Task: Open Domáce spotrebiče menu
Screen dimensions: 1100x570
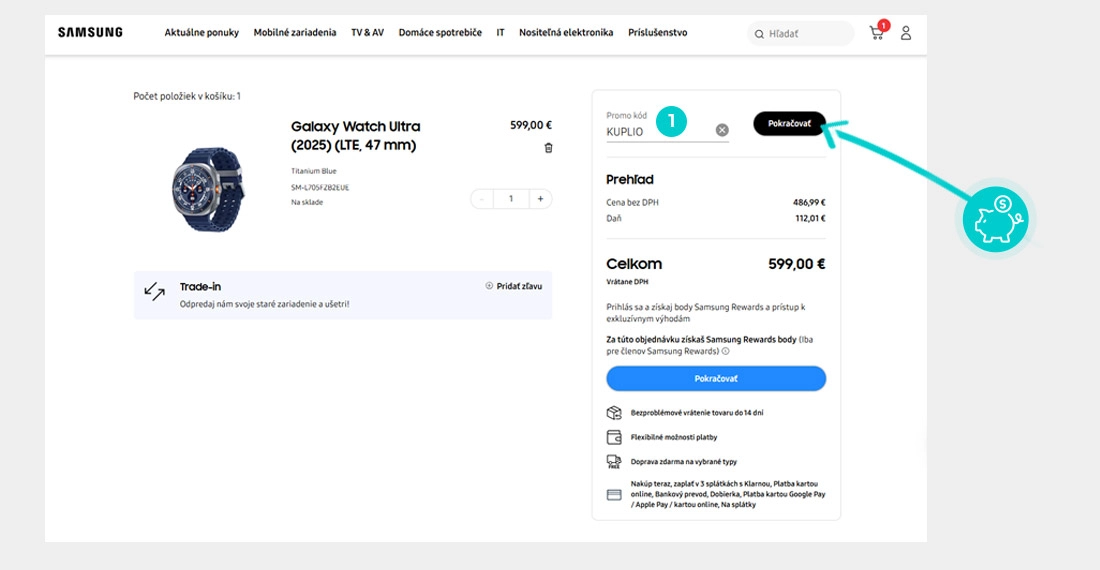Action: [x=440, y=32]
